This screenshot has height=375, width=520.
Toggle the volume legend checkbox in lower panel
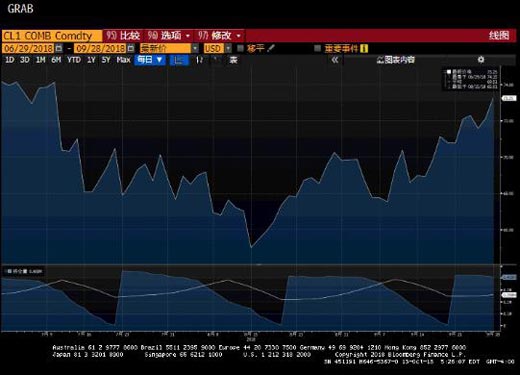9,271
